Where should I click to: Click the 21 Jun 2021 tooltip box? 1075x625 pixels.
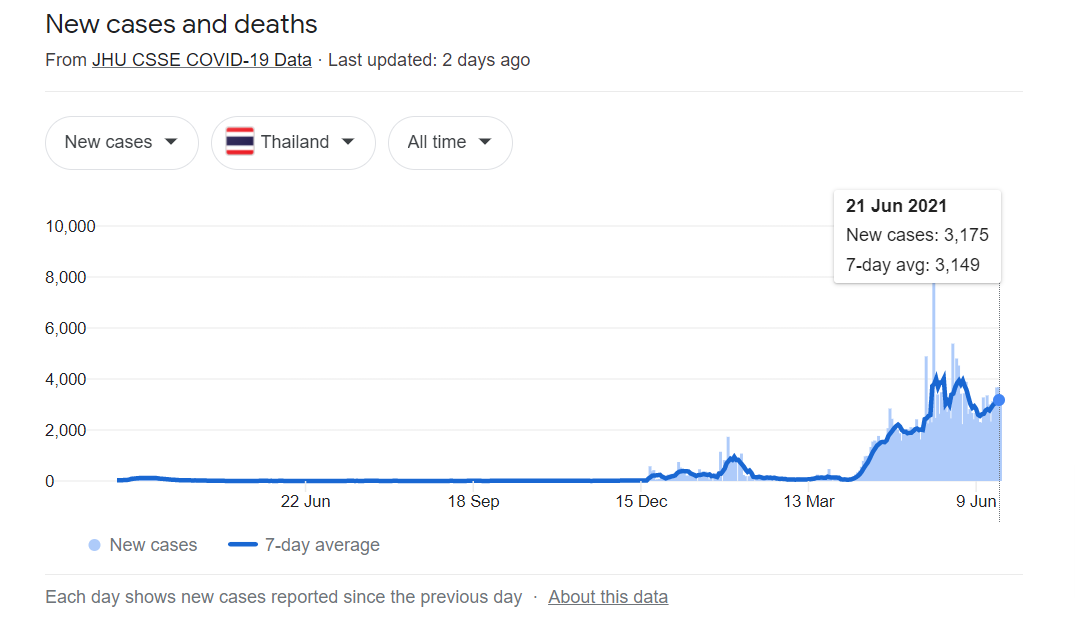[917, 236]
